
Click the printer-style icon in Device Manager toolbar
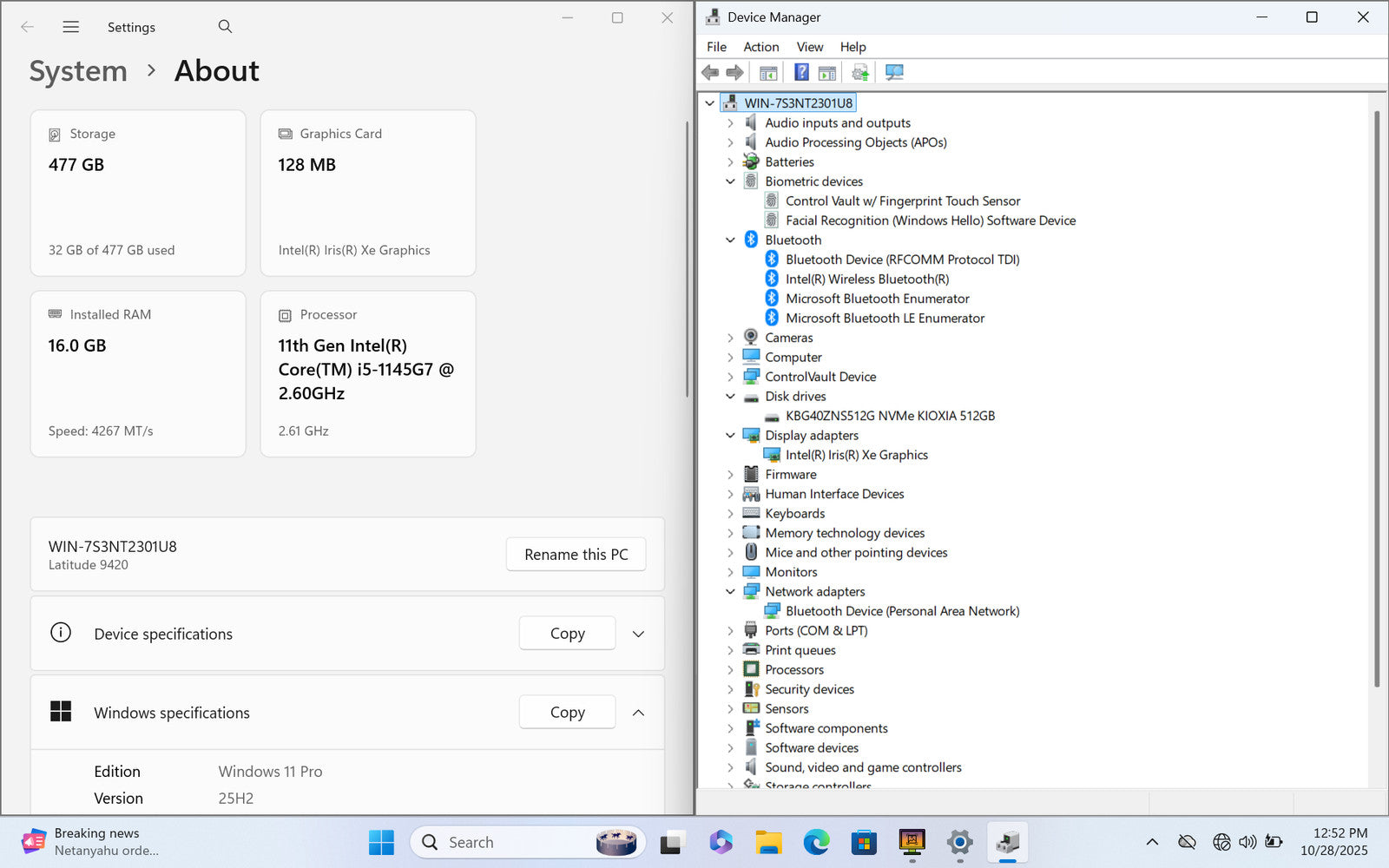[x=859, y=72]
